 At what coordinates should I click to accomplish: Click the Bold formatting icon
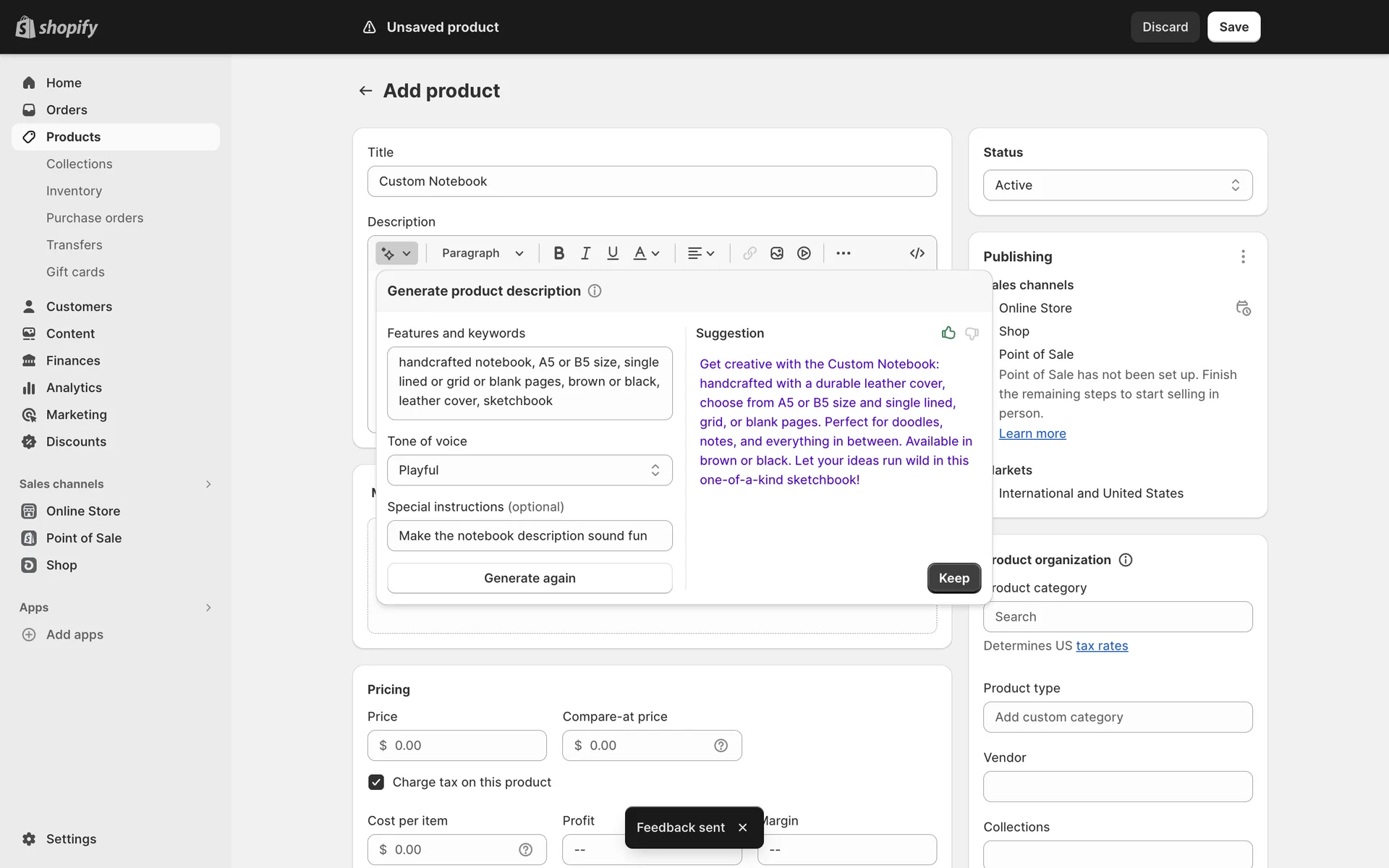(558, 253)
